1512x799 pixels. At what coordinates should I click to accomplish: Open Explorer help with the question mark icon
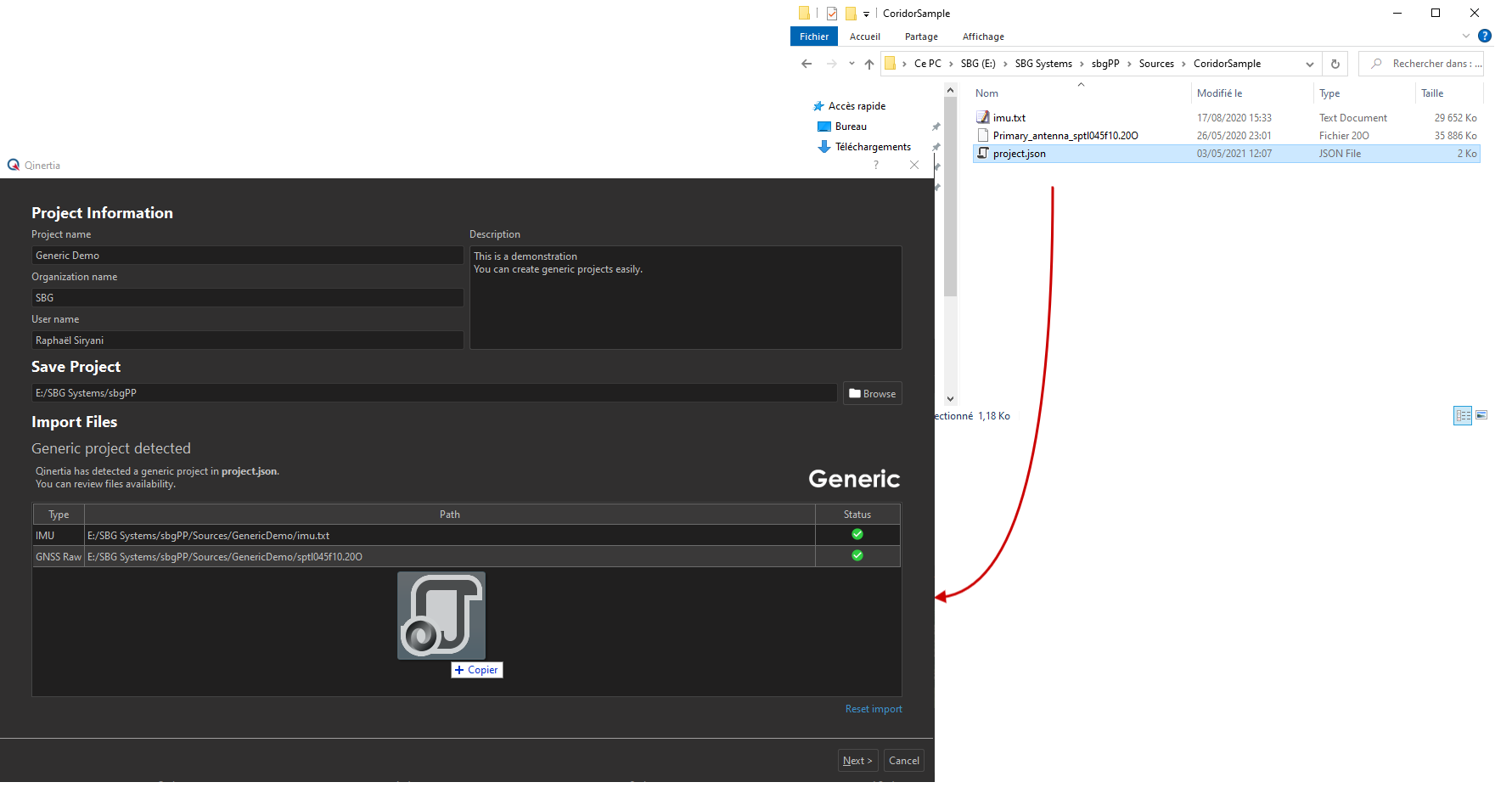pyautogui.click(x=1484, y=36)
